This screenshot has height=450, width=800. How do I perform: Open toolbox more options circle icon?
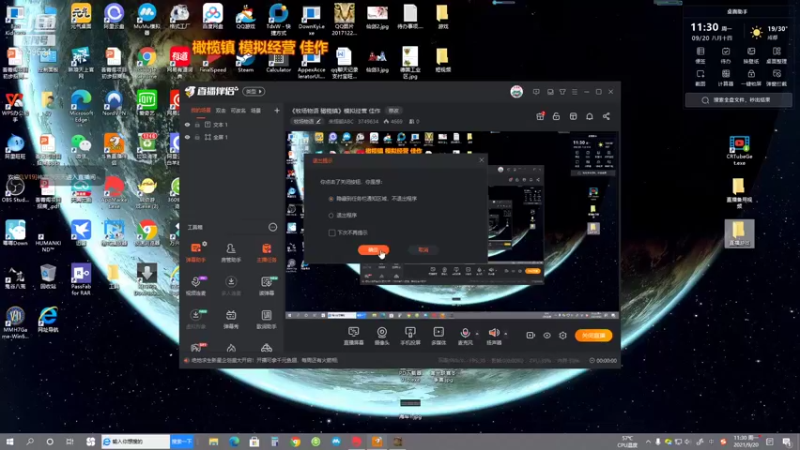[x=273, y=227]
